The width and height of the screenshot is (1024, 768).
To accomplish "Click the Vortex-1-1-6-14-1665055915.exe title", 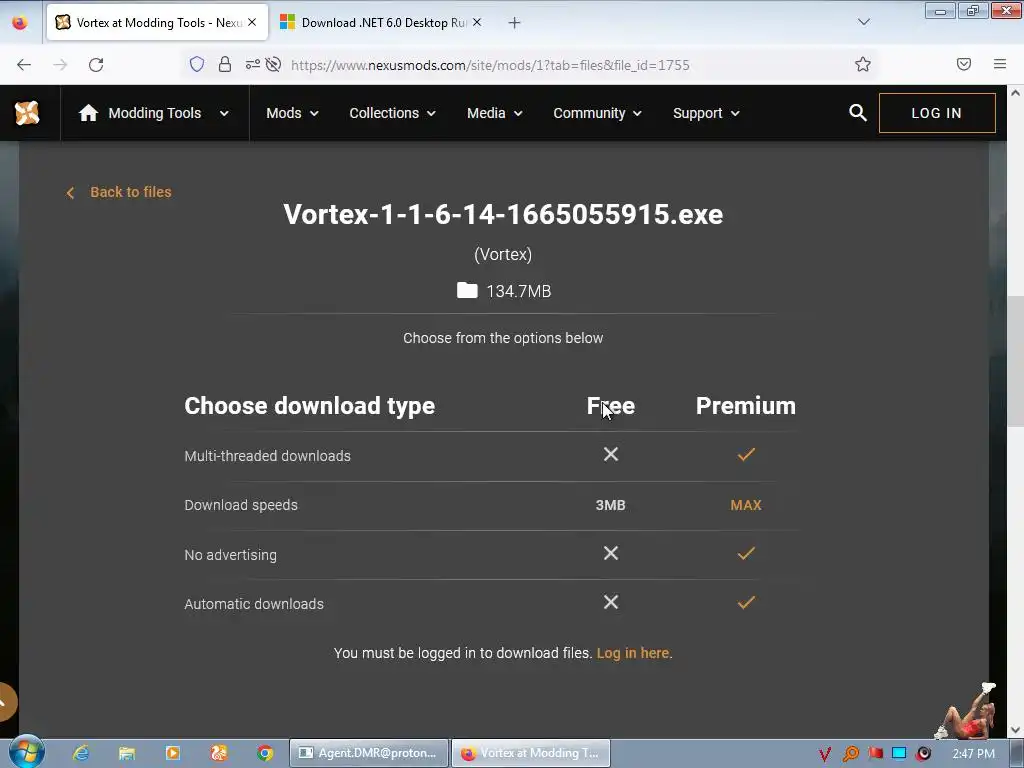I will point(504,214).
